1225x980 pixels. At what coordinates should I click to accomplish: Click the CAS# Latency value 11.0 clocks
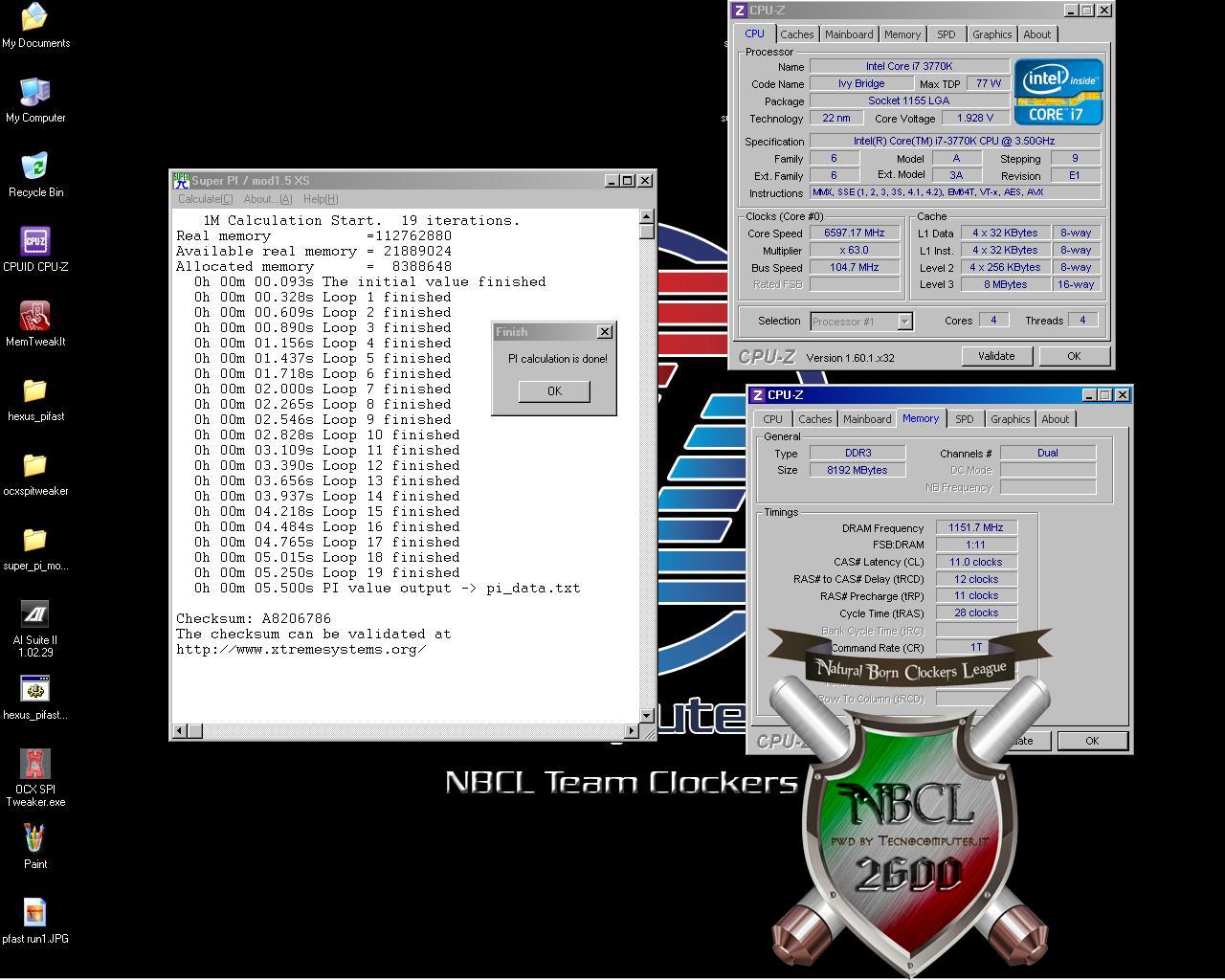(976, 562)
